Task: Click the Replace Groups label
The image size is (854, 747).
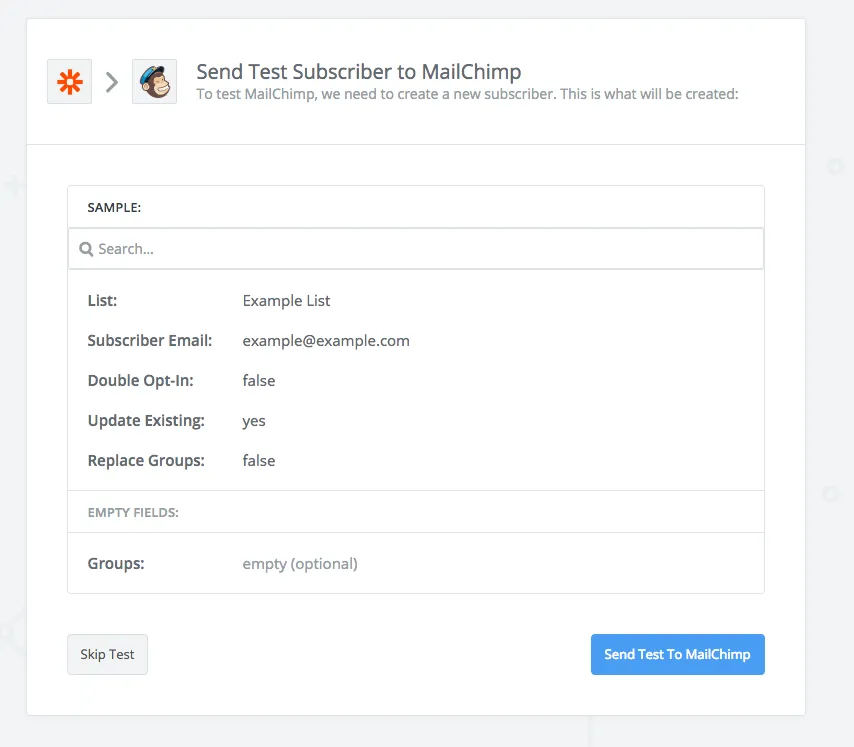Action: point(145,460)
